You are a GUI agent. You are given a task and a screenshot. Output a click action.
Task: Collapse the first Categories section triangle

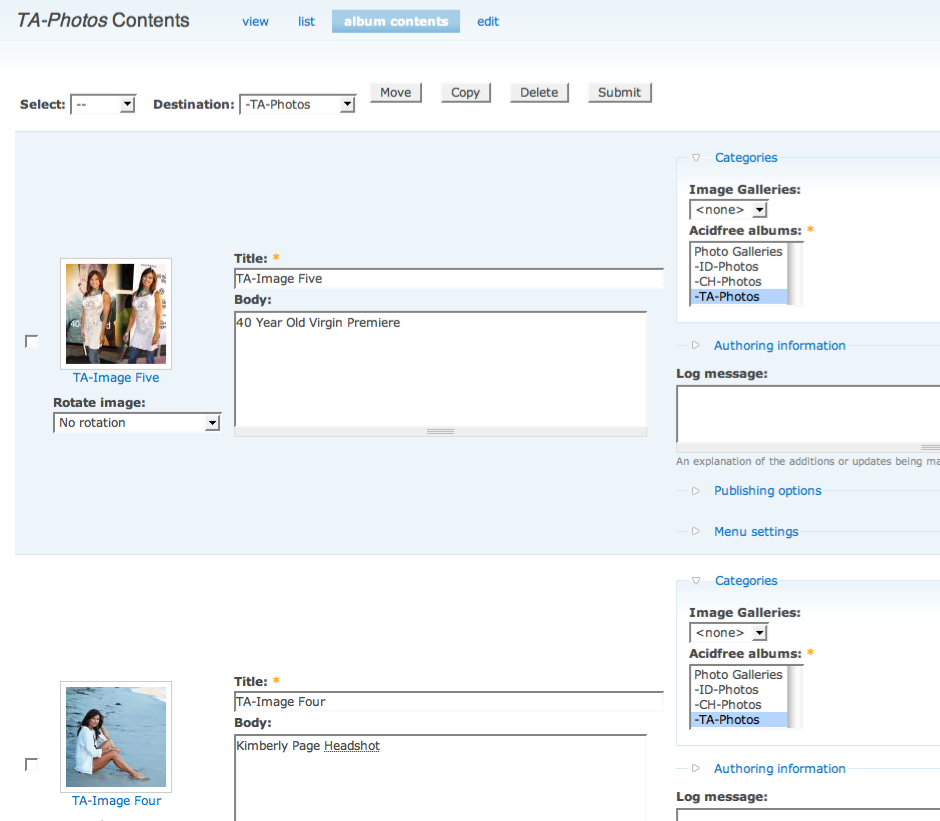(695, 158)
